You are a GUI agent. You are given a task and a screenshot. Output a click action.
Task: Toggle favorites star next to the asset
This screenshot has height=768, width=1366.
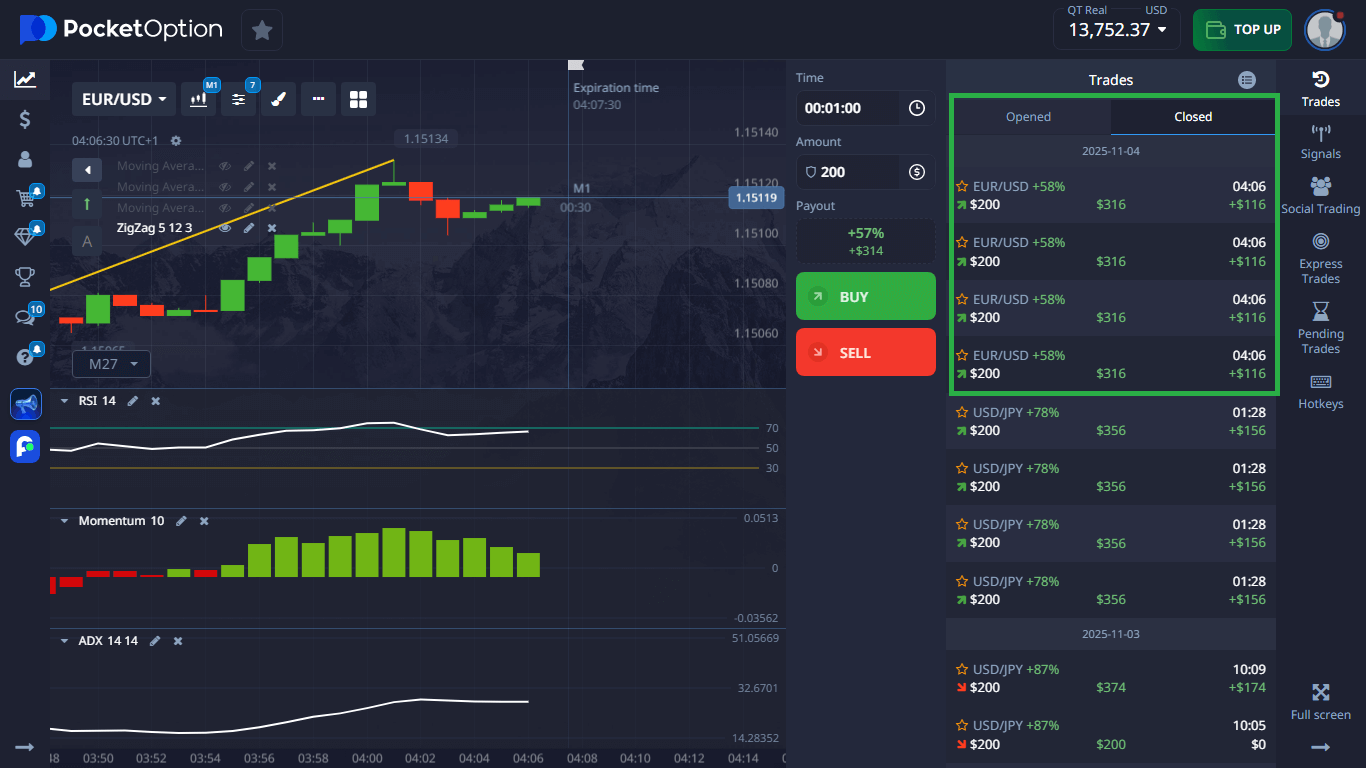point(261,30)
